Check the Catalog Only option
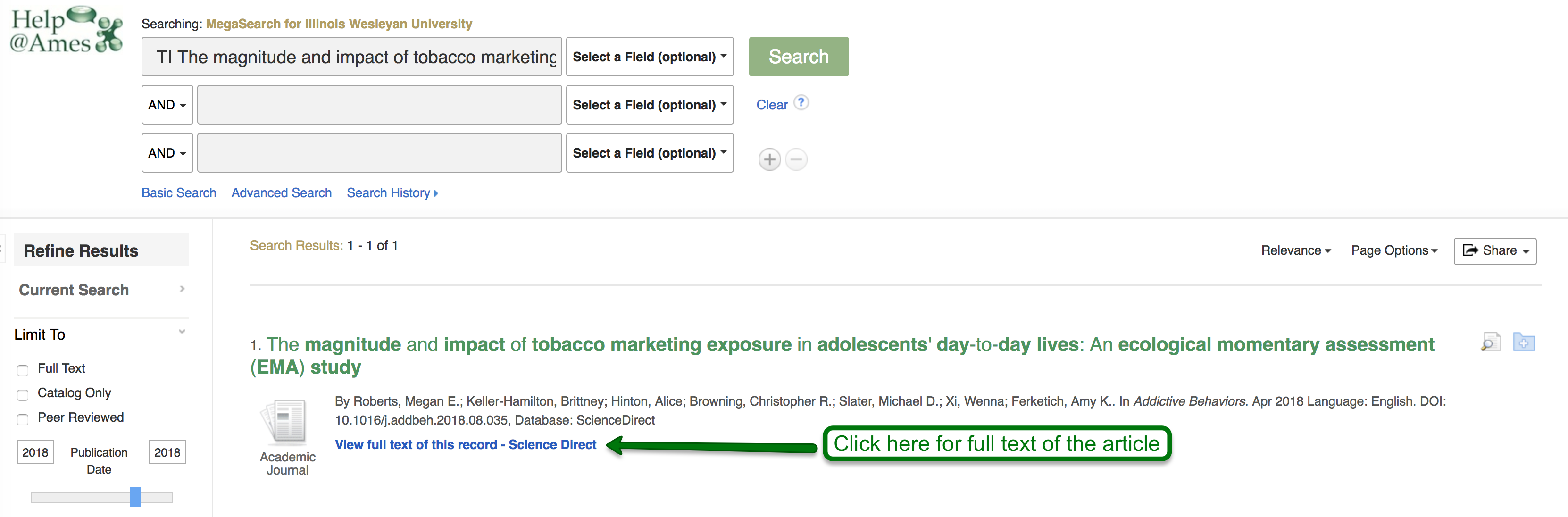 click(x=23, y=395)
